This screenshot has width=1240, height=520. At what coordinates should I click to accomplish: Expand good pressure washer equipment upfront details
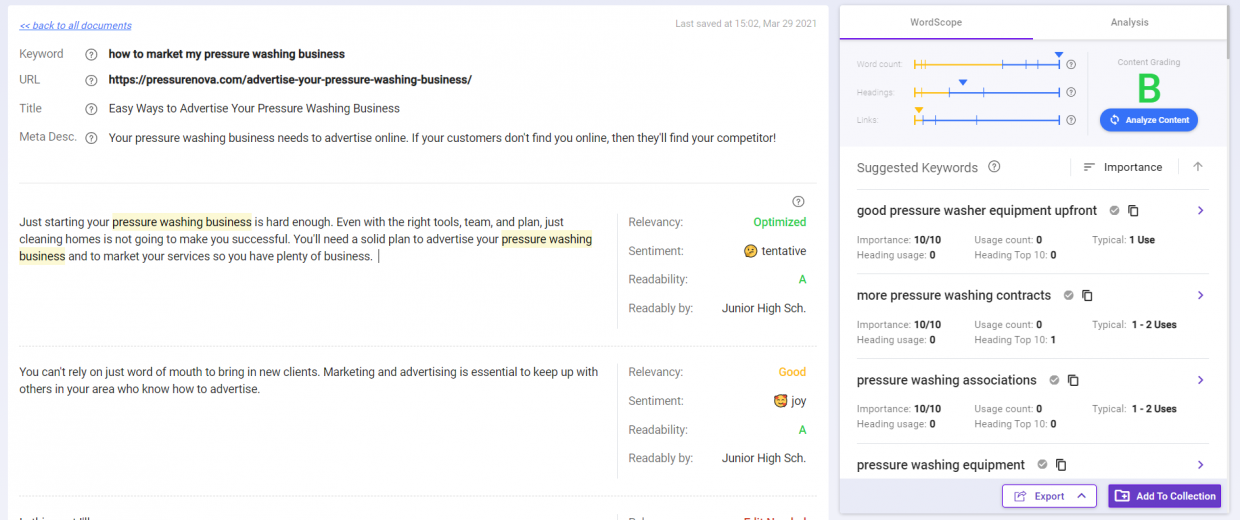tap(1200, 211)
